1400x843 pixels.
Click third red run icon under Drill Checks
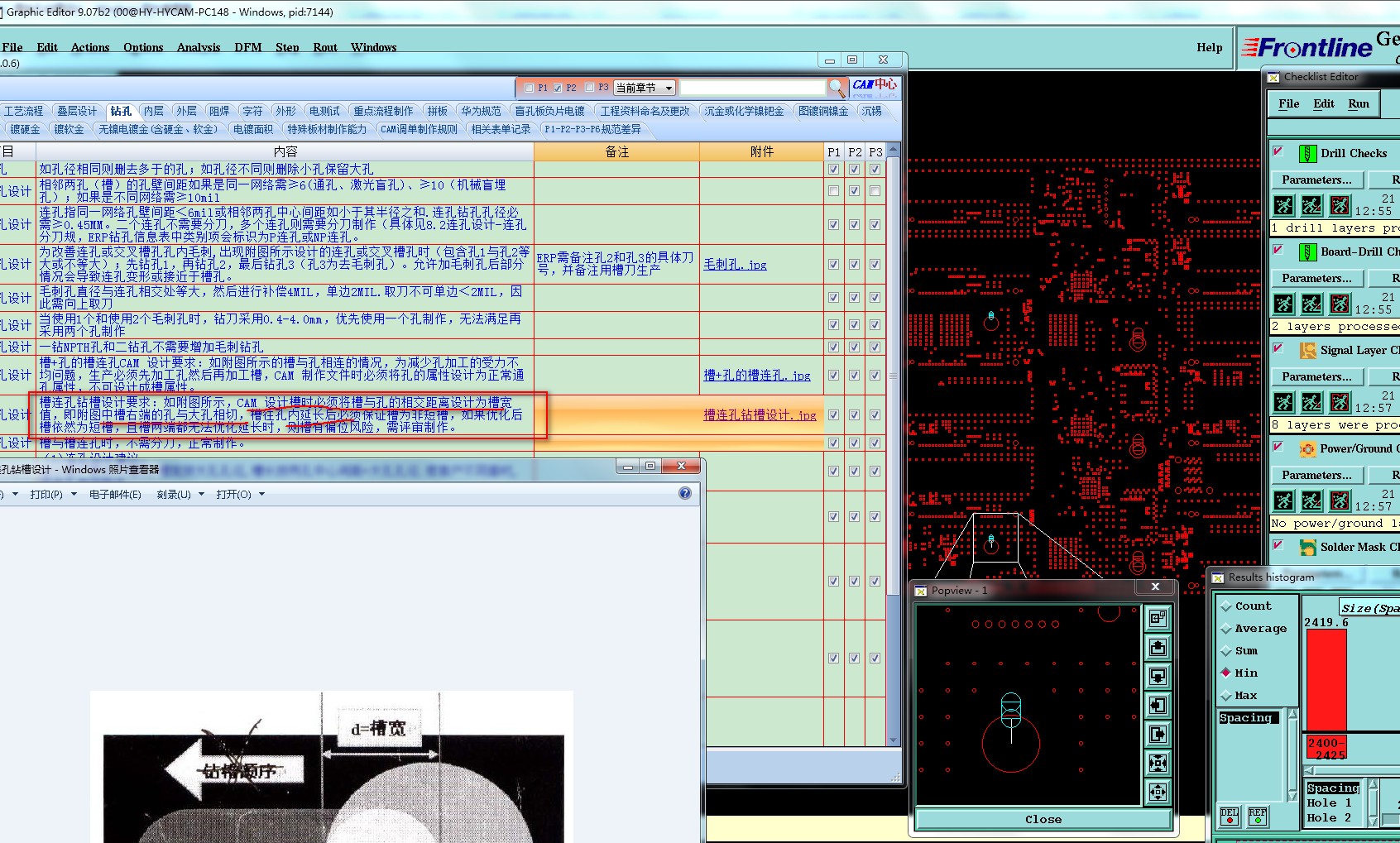pyautogui.click(x=1340, y=205)
